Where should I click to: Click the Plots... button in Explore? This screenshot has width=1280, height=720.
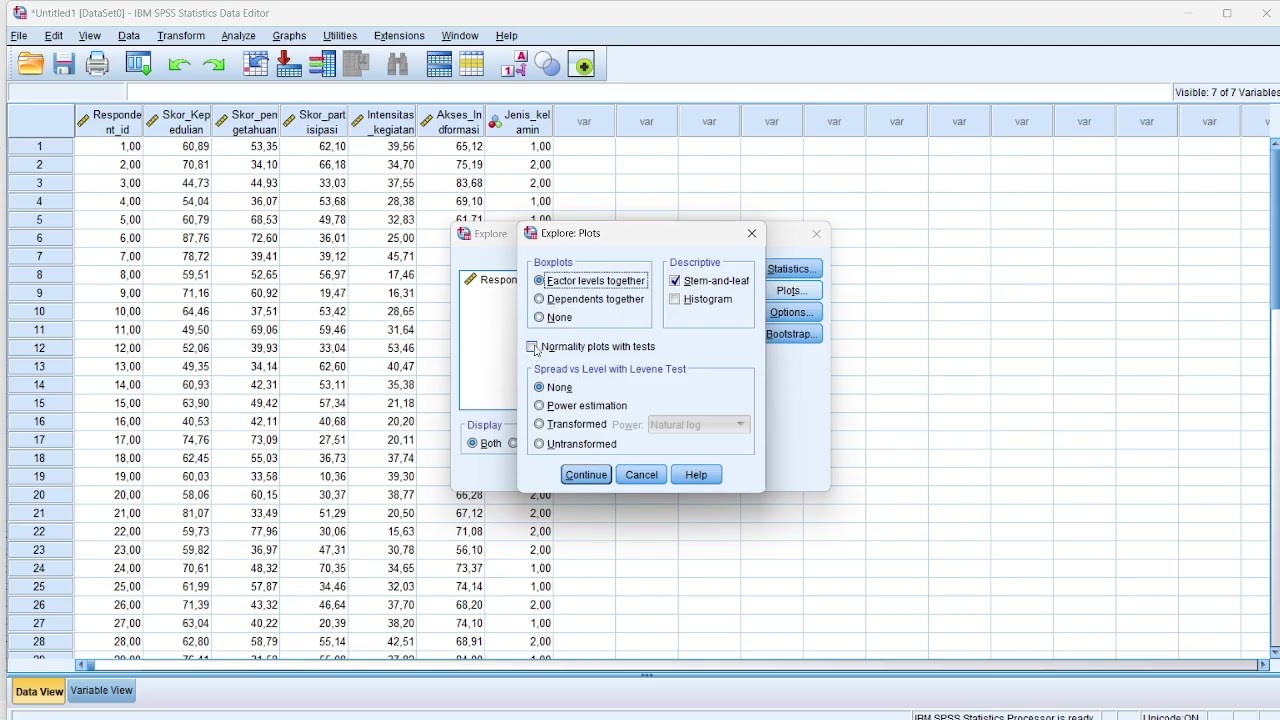(793, 291)
